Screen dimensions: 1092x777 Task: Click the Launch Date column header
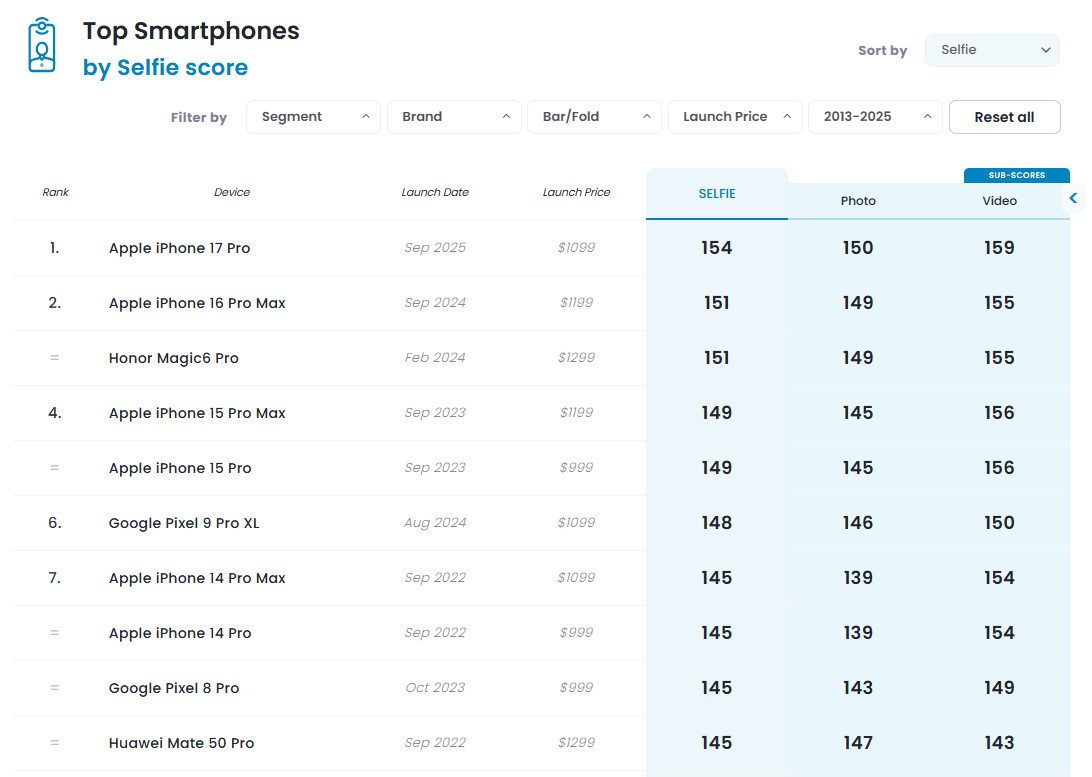coord(435,192)
